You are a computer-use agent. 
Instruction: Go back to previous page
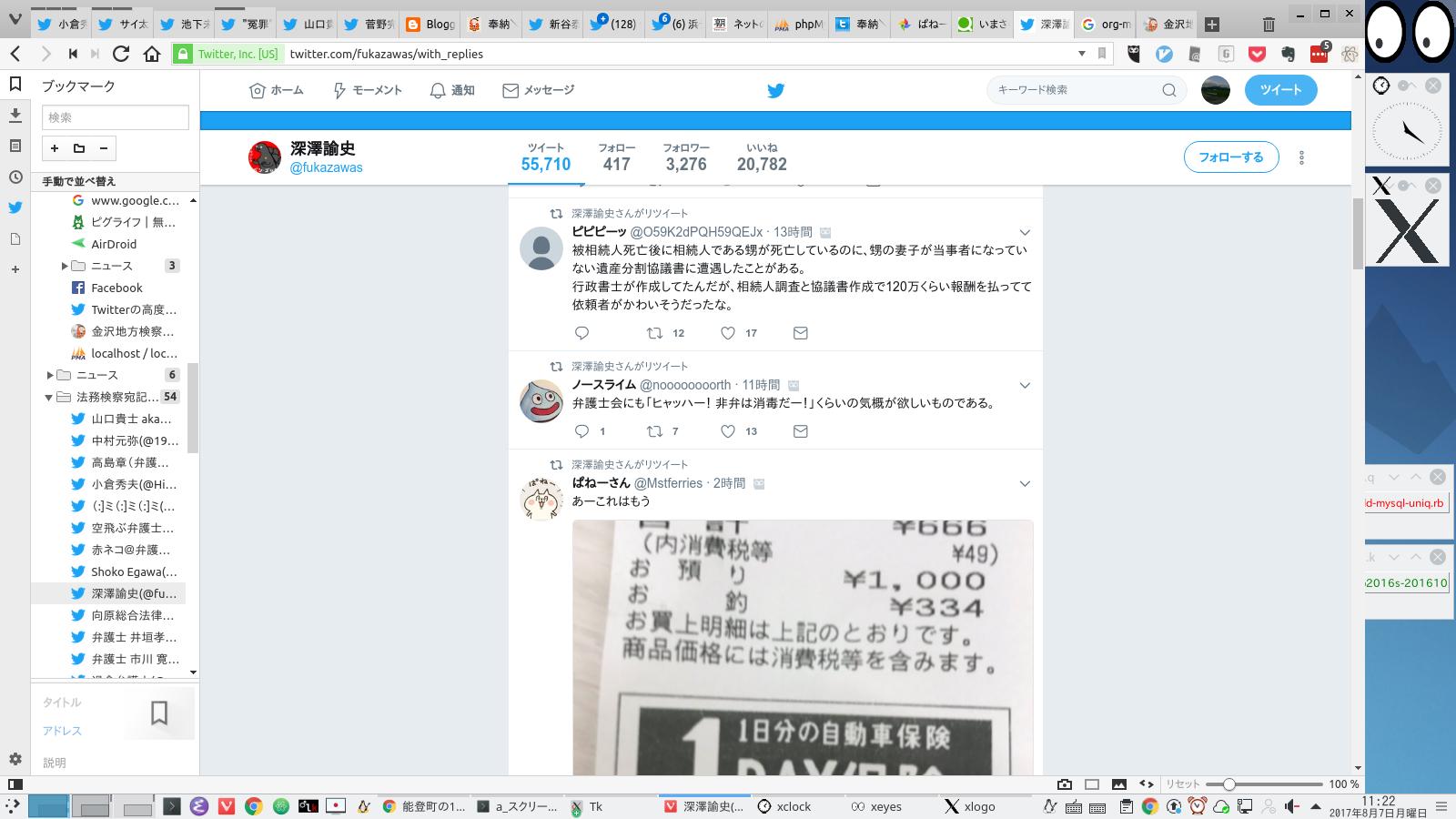coord(15,54)
